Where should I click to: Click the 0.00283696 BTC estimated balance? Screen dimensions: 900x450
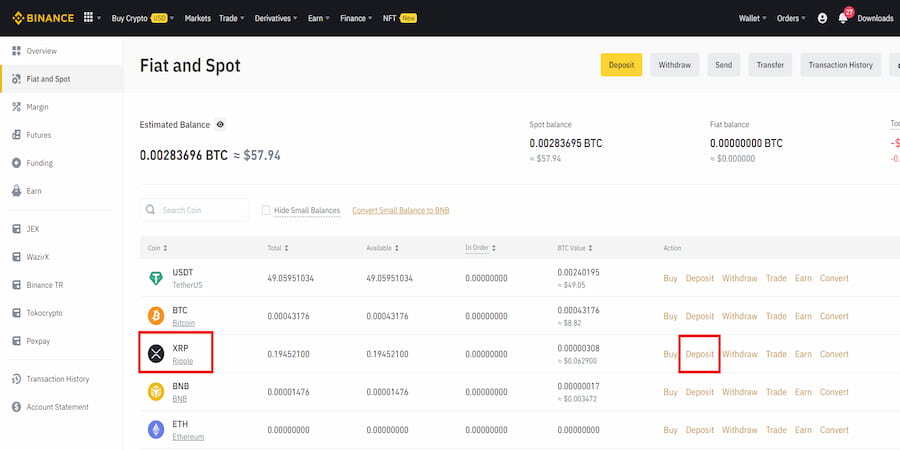184,155
